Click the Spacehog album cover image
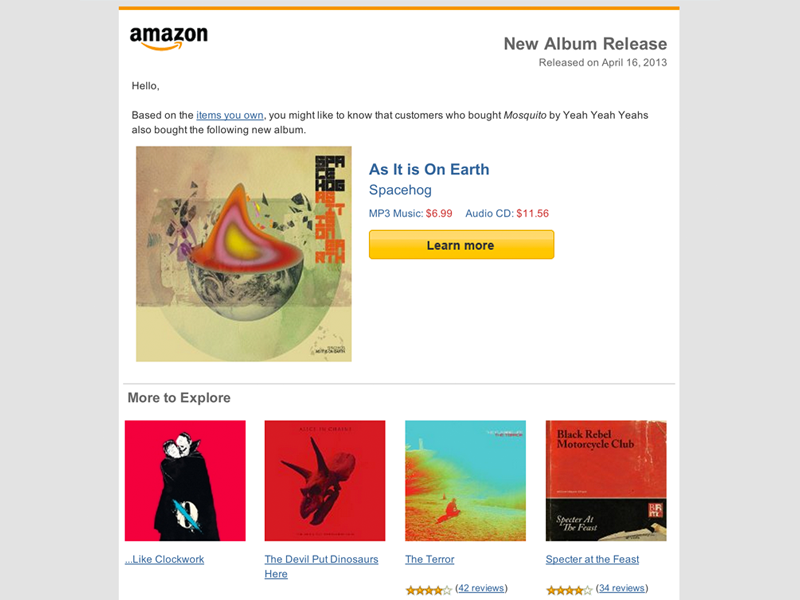This screenshot has height=600, width=800. (243, 254)
